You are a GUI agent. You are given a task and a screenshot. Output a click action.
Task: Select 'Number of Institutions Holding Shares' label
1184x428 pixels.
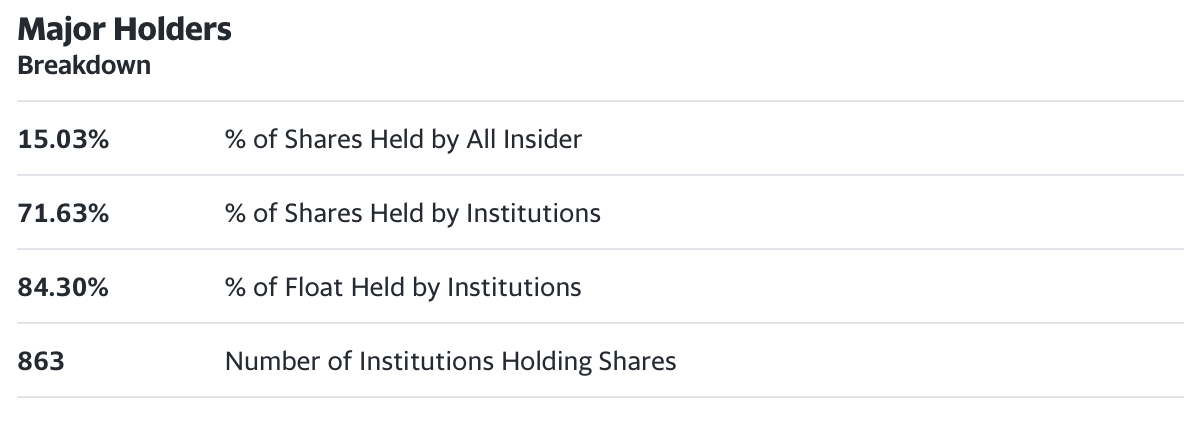point(451,362)
